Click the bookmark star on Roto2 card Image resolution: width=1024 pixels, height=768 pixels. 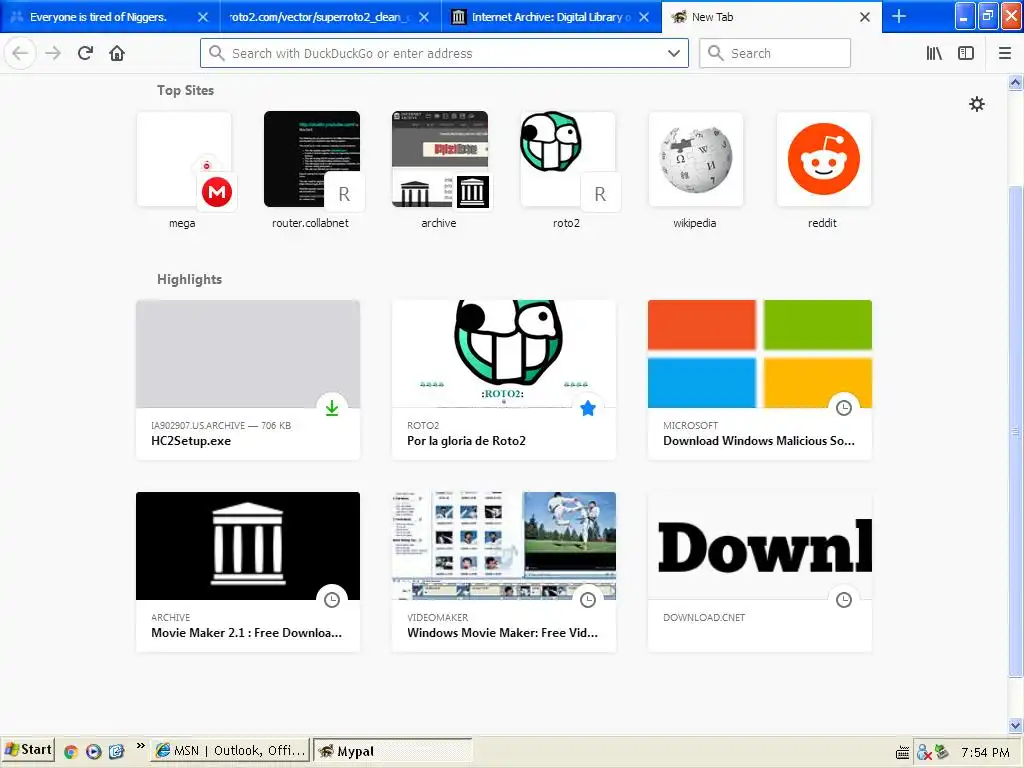588,408
